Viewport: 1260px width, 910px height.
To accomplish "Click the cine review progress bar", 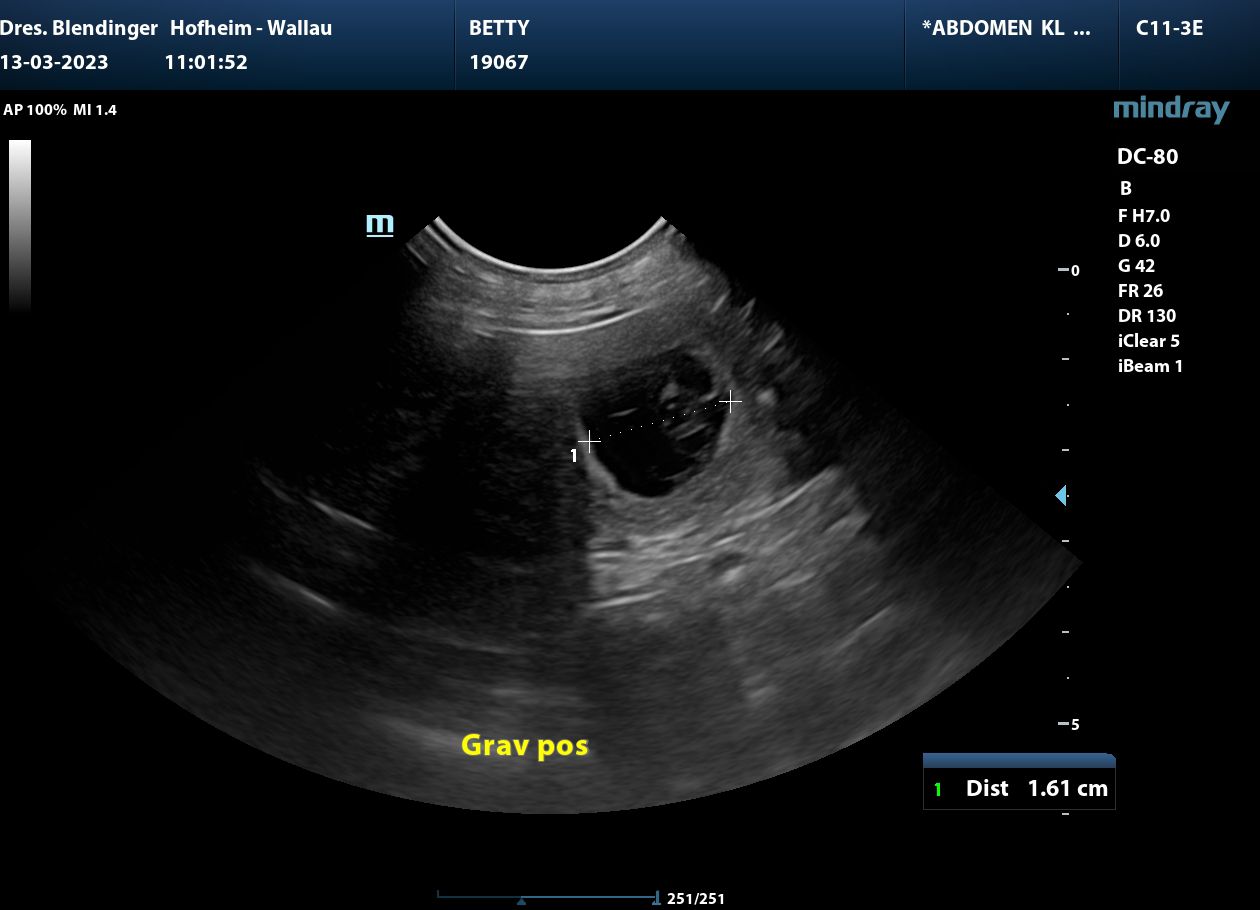I will pos(548,895).
